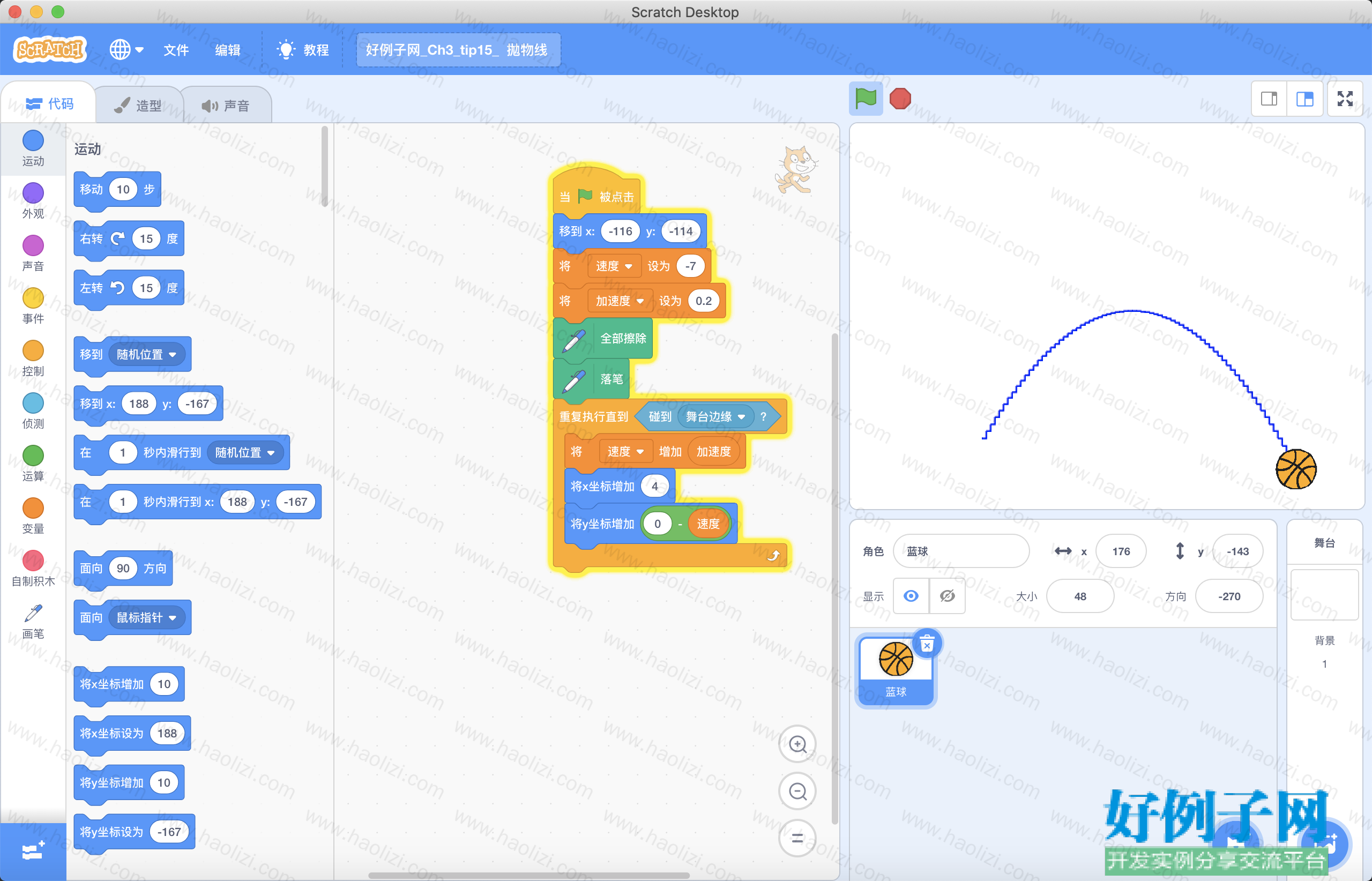Select the 外观 (Looks) category circle
Image resolution: width=1372 pixels, height=881 pixels.
point(33,193)
